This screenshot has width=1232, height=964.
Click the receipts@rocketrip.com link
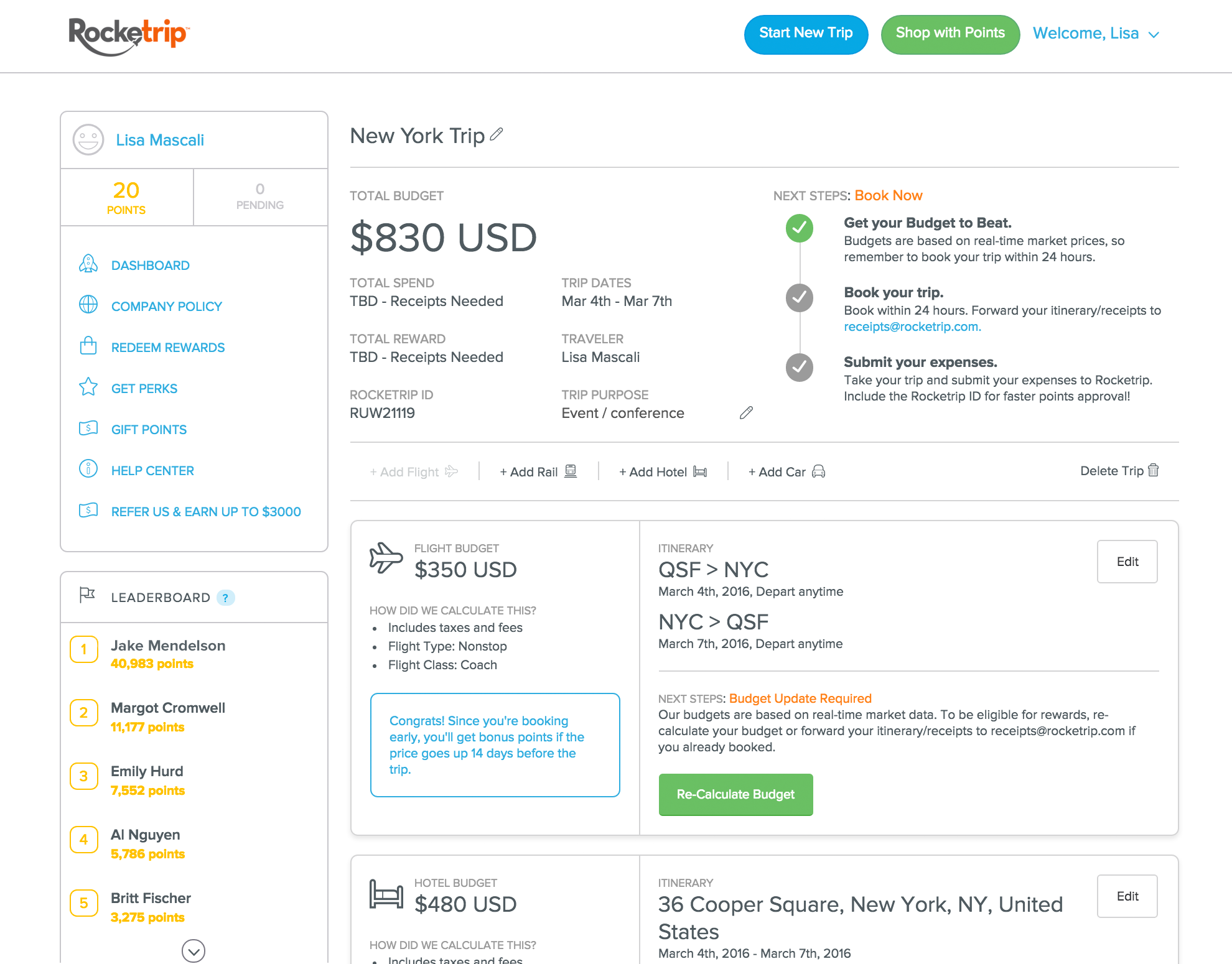912,327
